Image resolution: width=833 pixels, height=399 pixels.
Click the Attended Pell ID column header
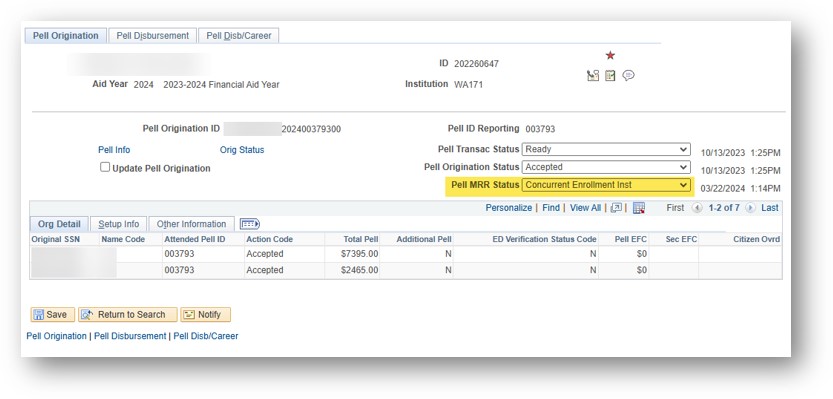(195, 239)
